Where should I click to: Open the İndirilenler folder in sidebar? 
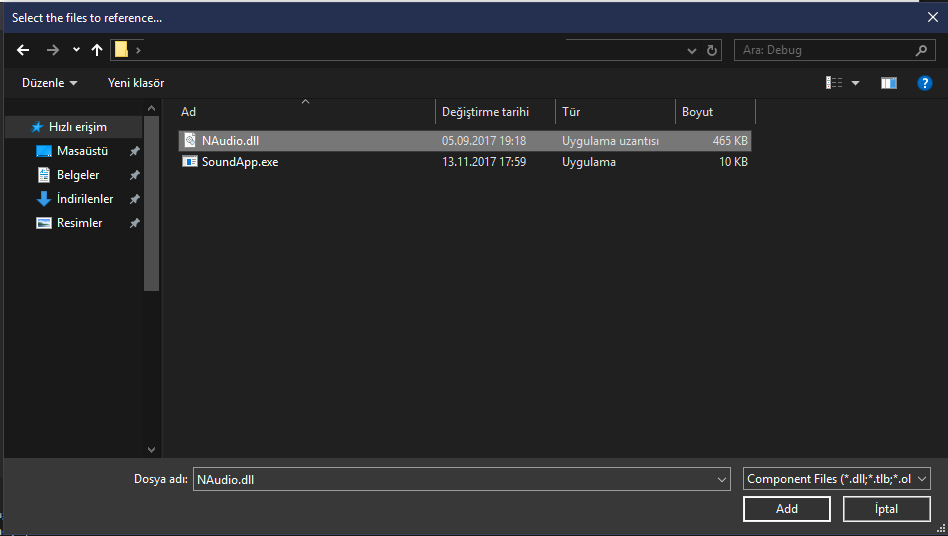click(x=84, y=199)
